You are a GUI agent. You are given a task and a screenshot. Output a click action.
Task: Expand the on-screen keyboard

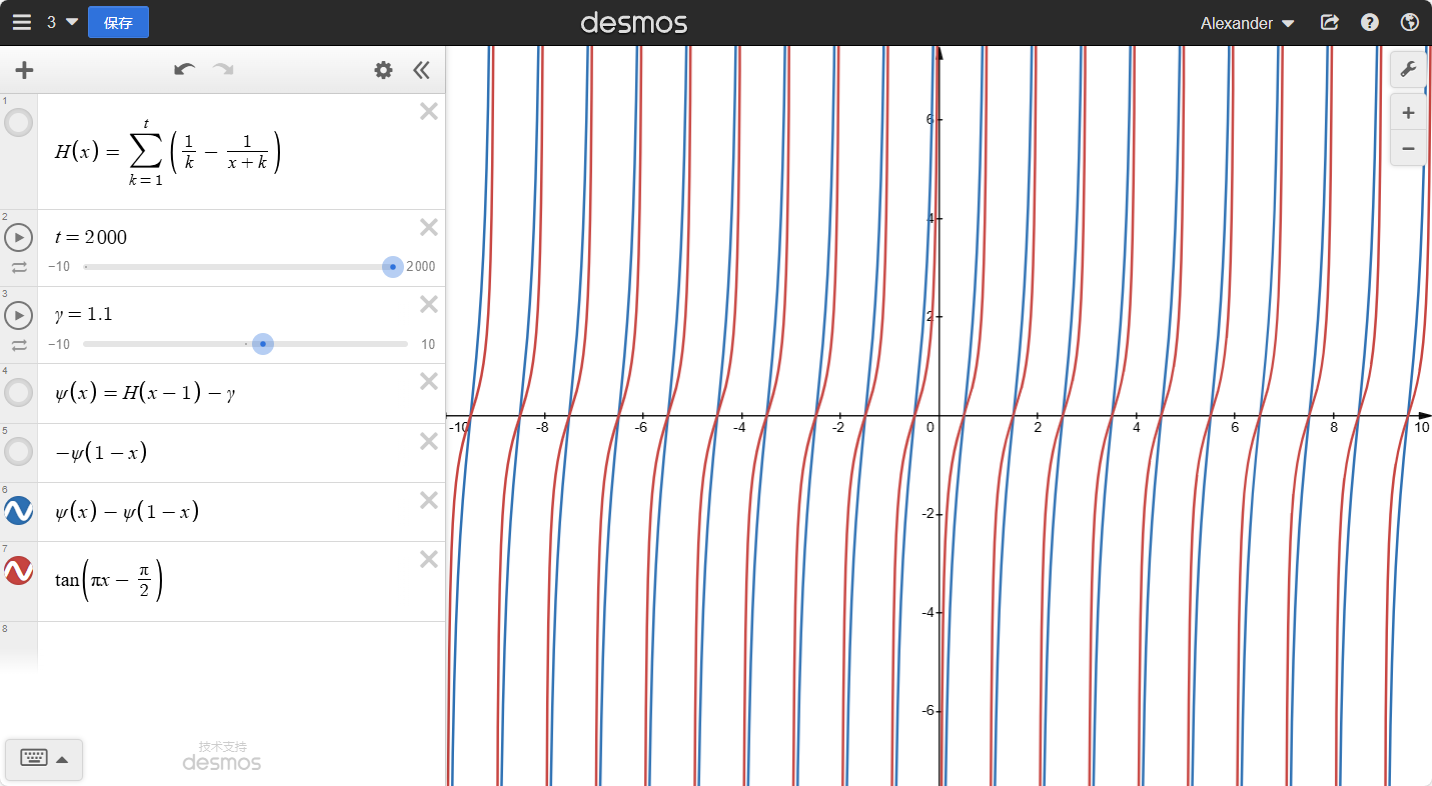[44, 759]
